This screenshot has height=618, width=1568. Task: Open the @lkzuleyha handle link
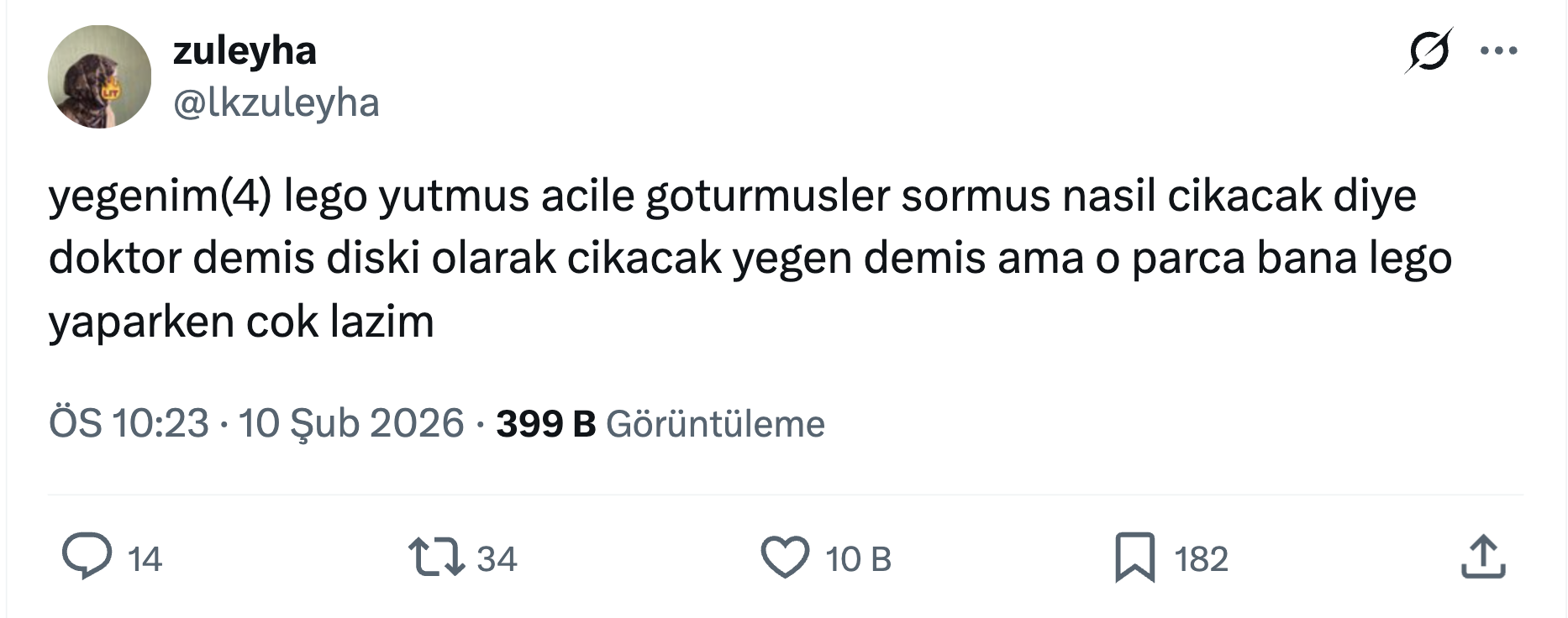point(276,103)
